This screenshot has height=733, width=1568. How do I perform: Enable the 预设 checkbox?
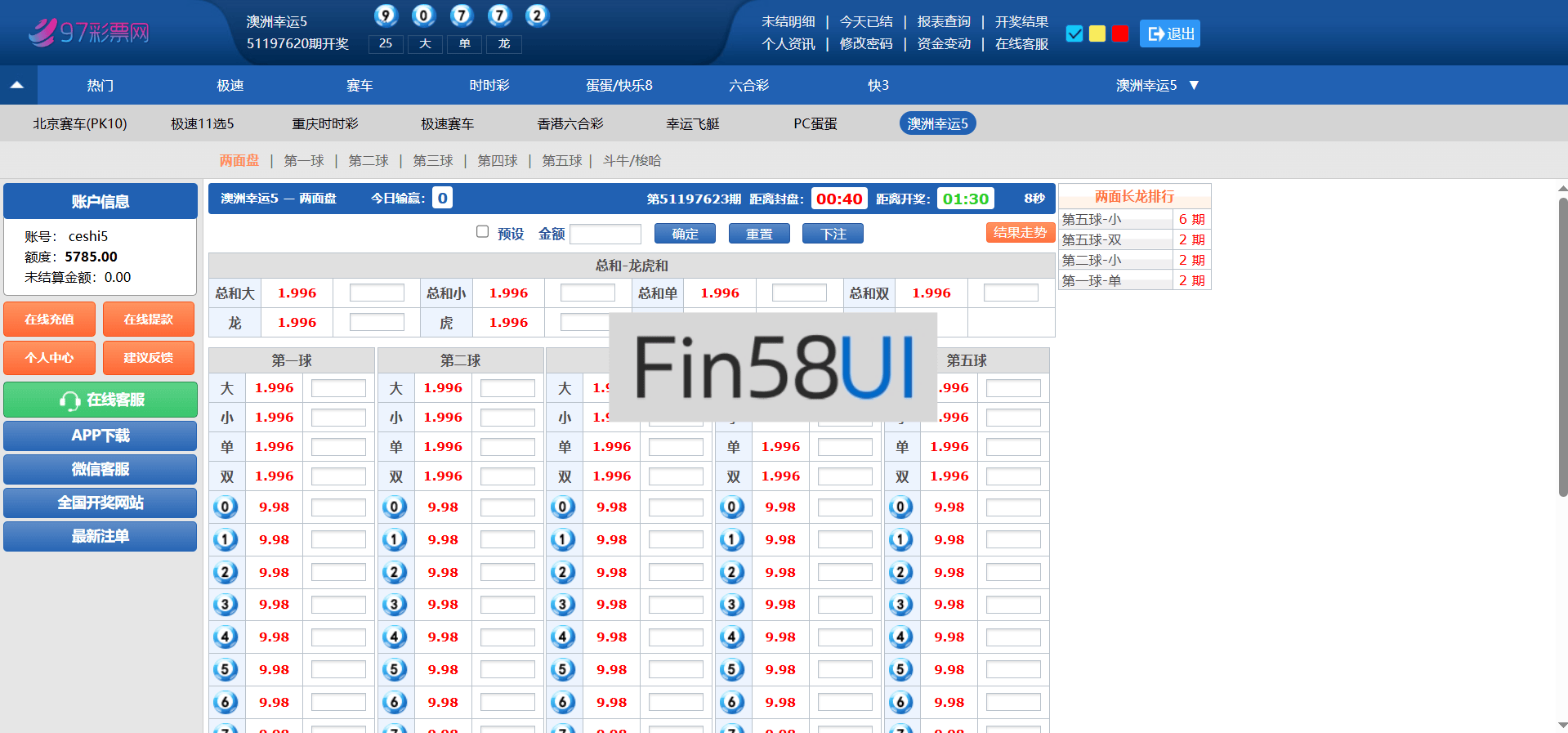[x=482, y=232]
